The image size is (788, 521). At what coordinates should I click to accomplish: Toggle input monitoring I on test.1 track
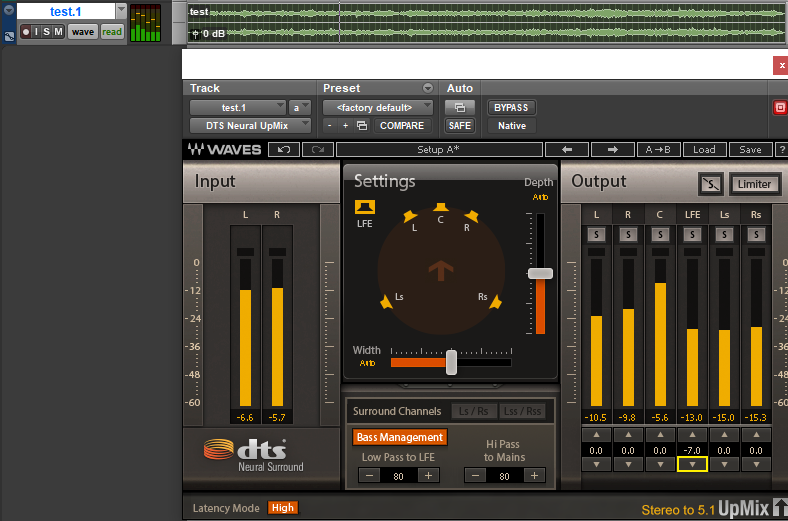36,32
